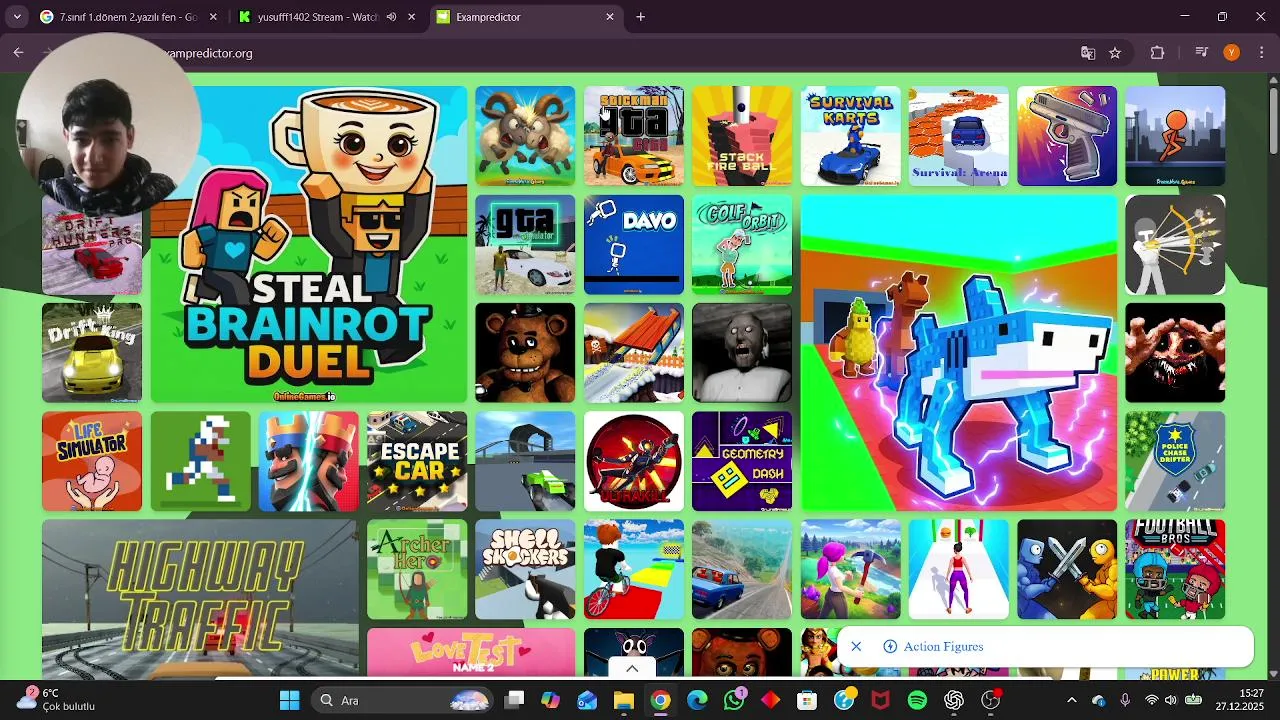
Task: Open the Police Chase Drifter game
Action: click(1175, 461)
